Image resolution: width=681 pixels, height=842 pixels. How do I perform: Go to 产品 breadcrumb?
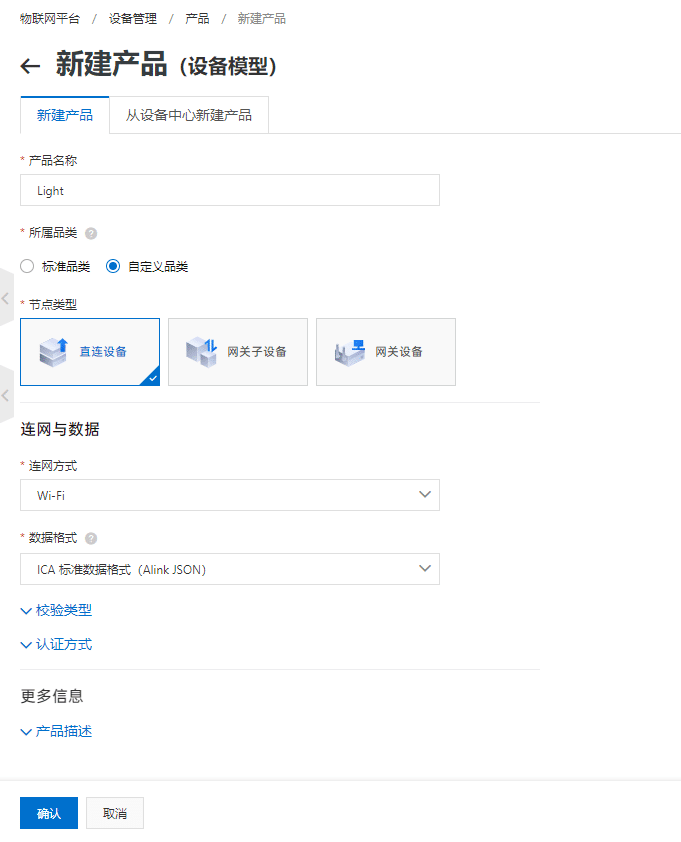pyautogui.click(x=197, y=19)
